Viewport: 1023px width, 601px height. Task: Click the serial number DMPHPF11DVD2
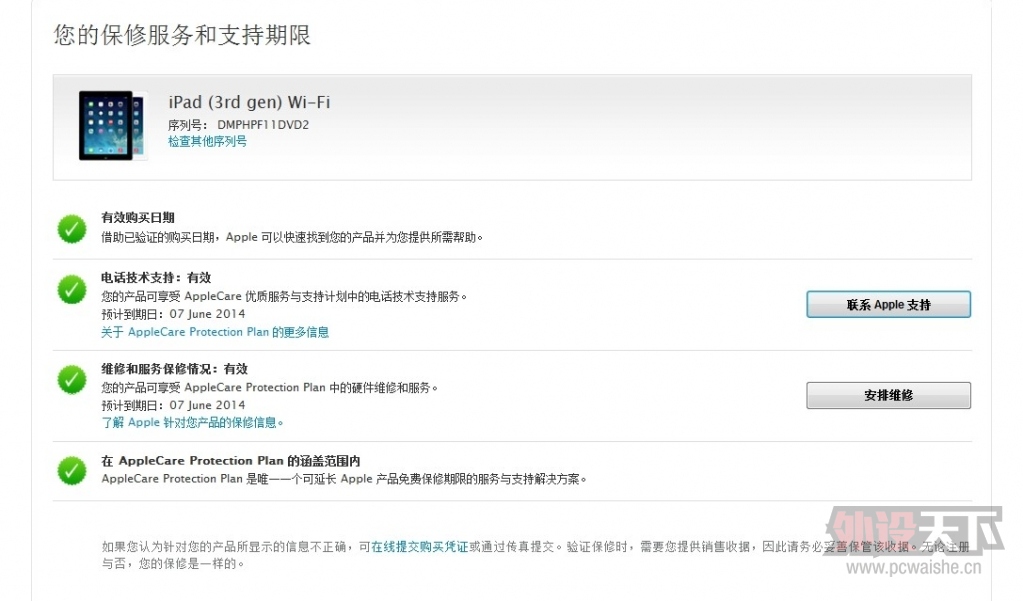[x=263, y=125]
